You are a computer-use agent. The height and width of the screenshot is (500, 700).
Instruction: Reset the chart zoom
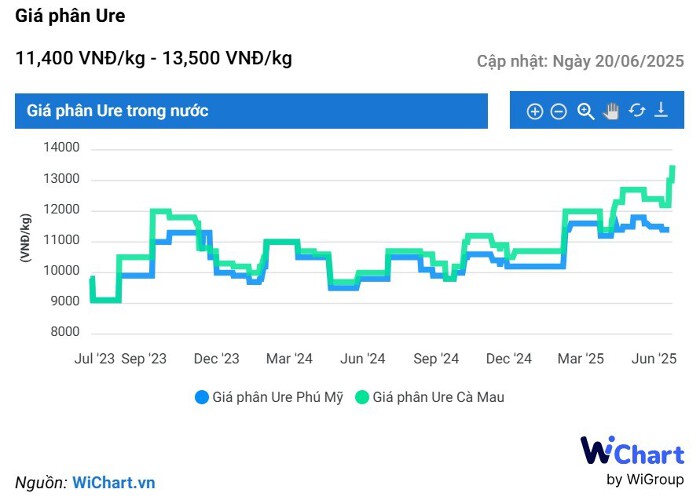pos(637,111)
